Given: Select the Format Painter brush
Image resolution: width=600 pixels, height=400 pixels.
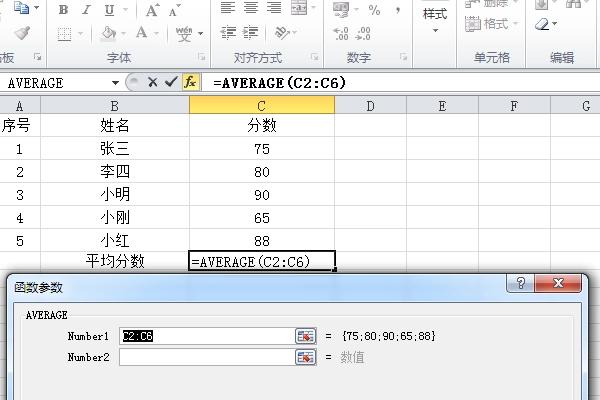Looking at the screenshot, I should [x=22, y=33].
